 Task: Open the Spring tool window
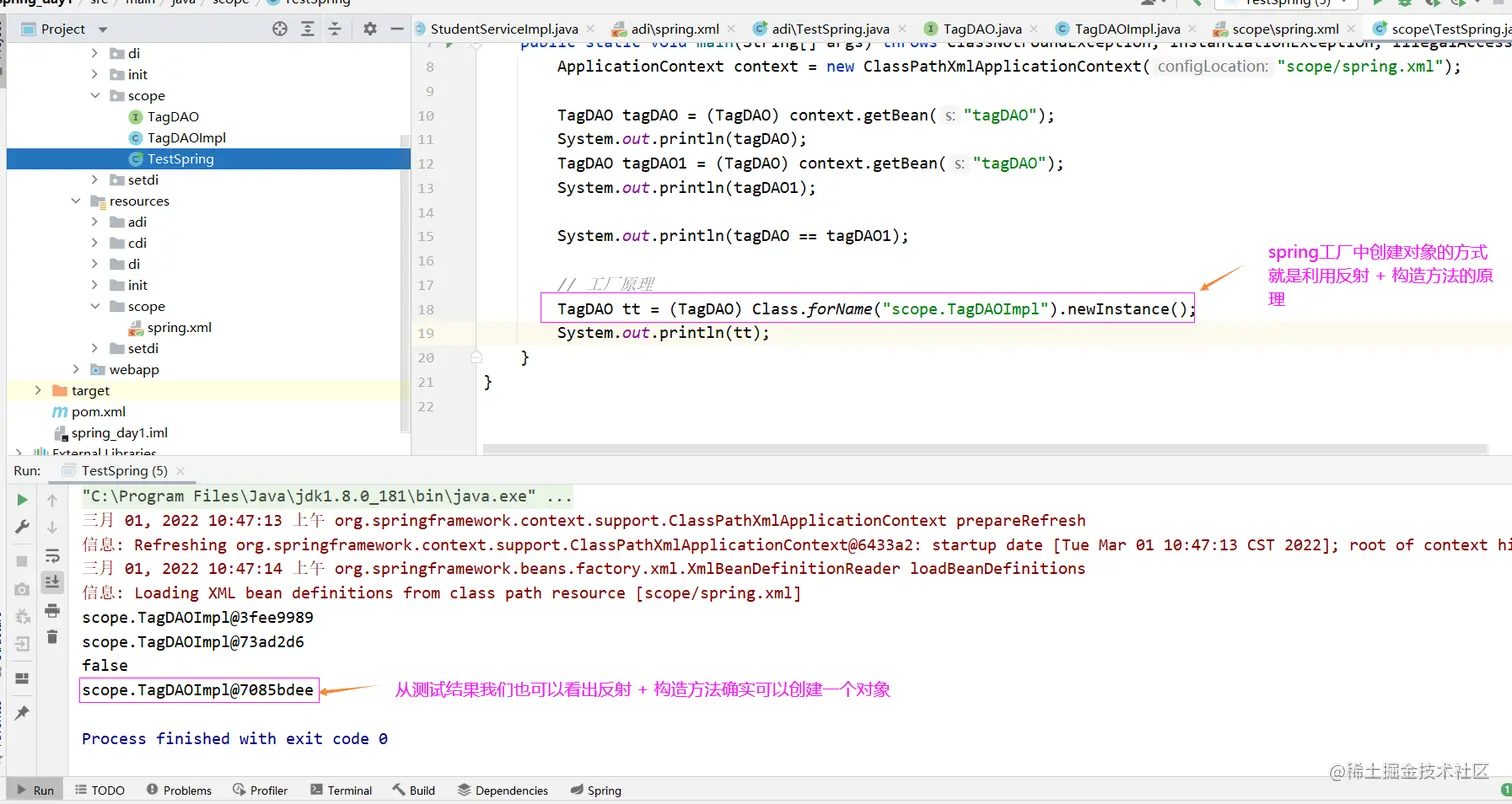[594, 790]
